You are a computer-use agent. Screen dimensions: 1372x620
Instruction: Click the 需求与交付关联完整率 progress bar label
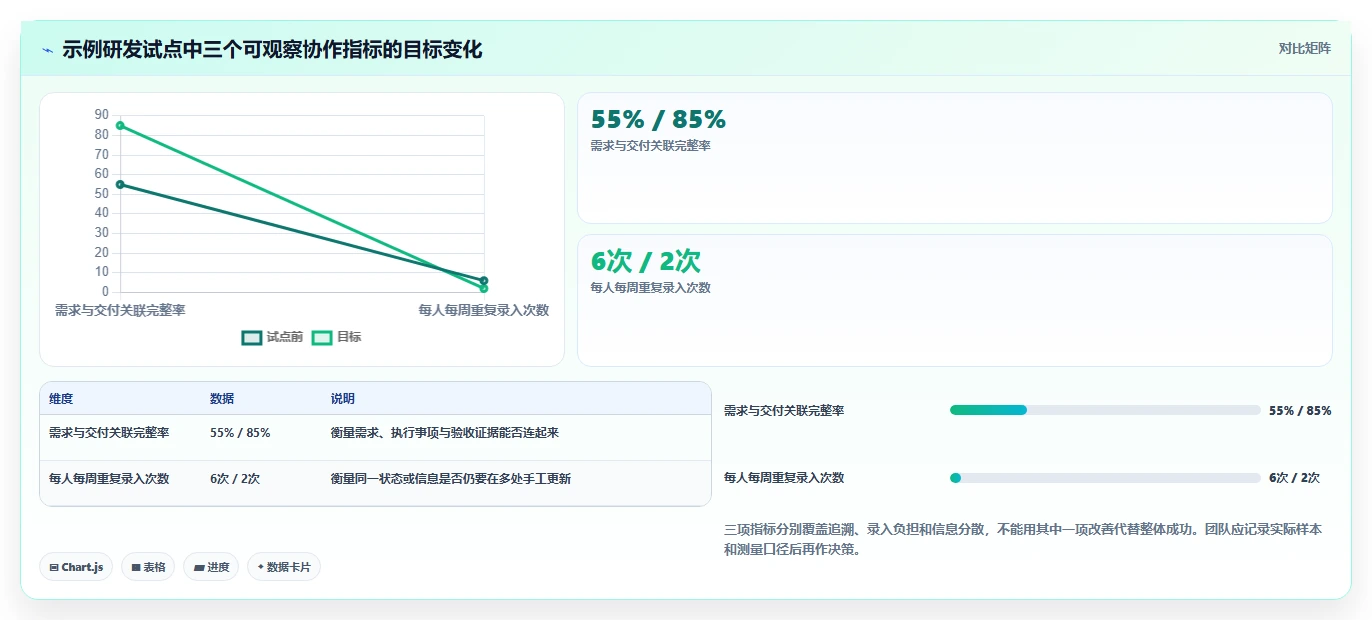coord(784,411)
